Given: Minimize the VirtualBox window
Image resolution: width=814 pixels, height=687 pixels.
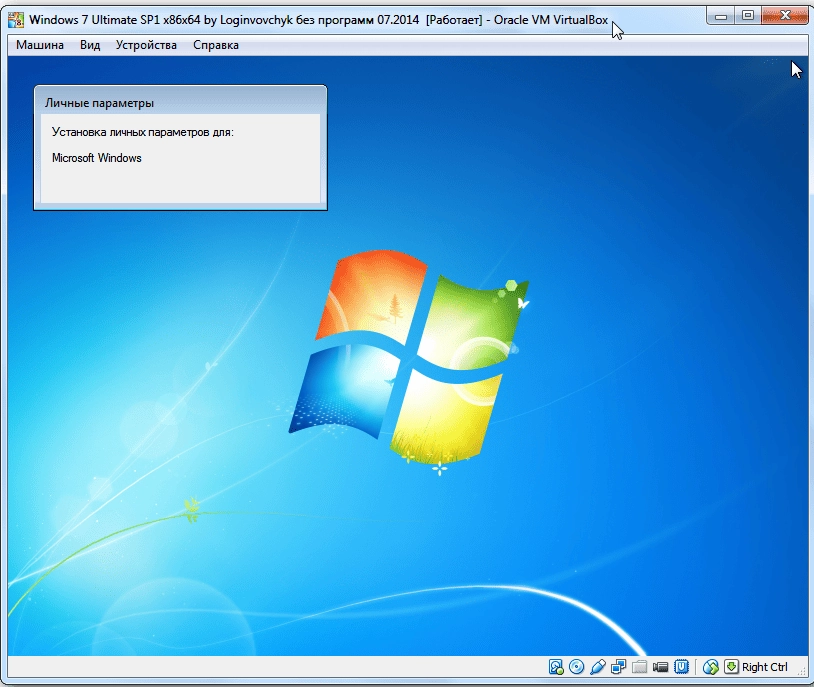Looking at the screenshot, I should 721,17.
